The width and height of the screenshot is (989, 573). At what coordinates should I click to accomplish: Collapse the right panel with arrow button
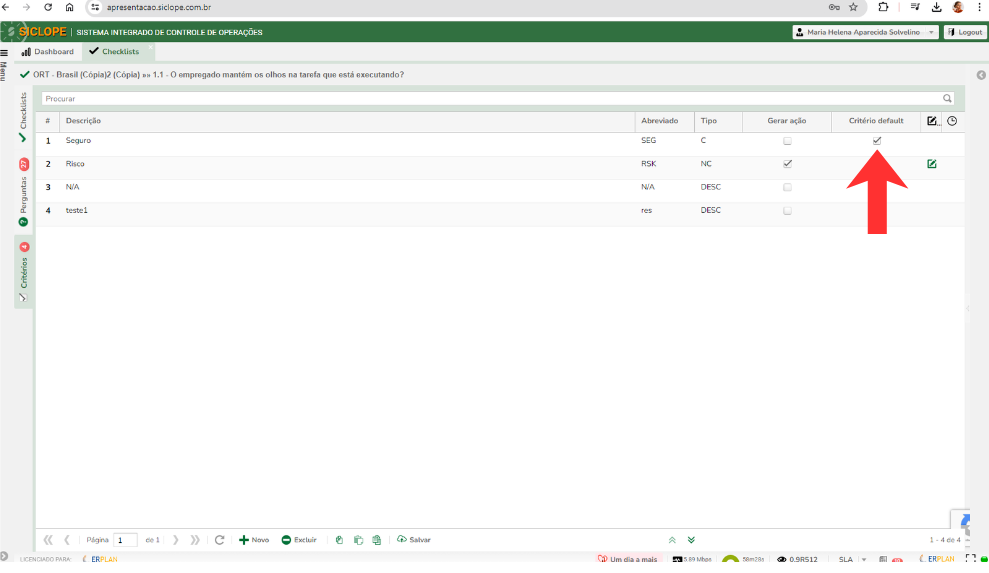pos(981,75)
